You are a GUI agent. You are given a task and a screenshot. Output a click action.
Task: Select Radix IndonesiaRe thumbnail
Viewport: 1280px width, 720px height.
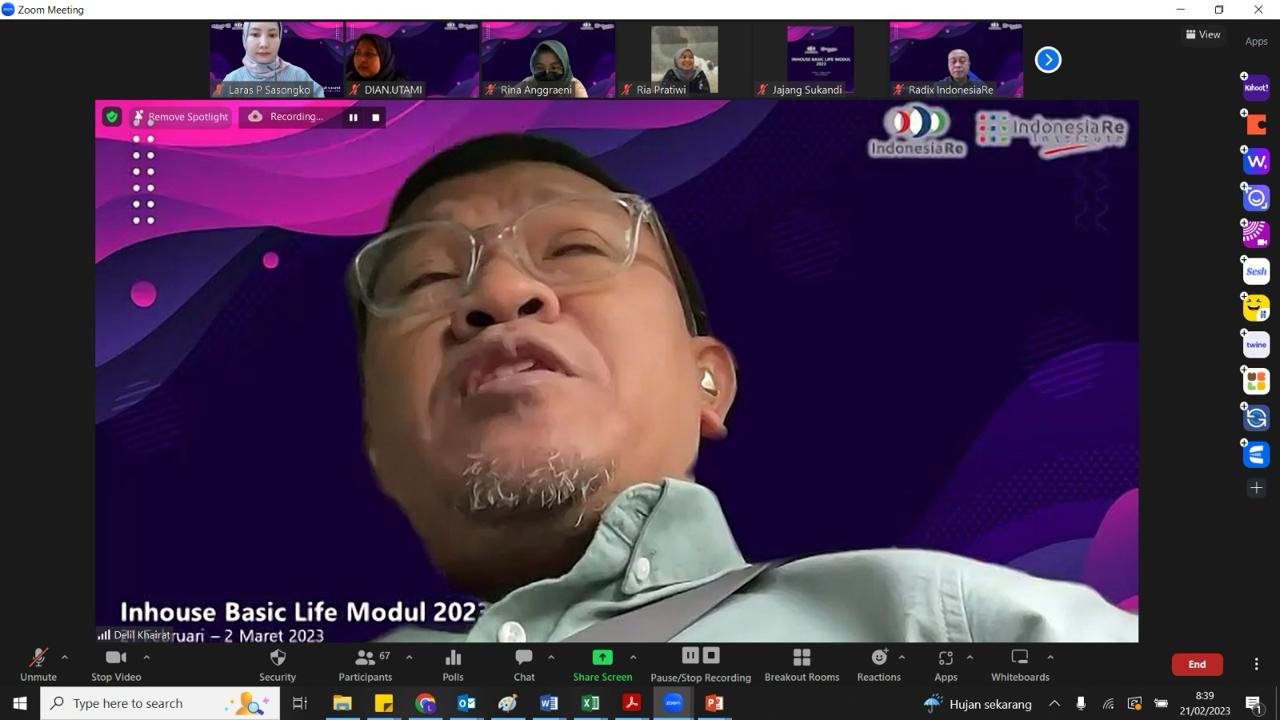(956, 60)
